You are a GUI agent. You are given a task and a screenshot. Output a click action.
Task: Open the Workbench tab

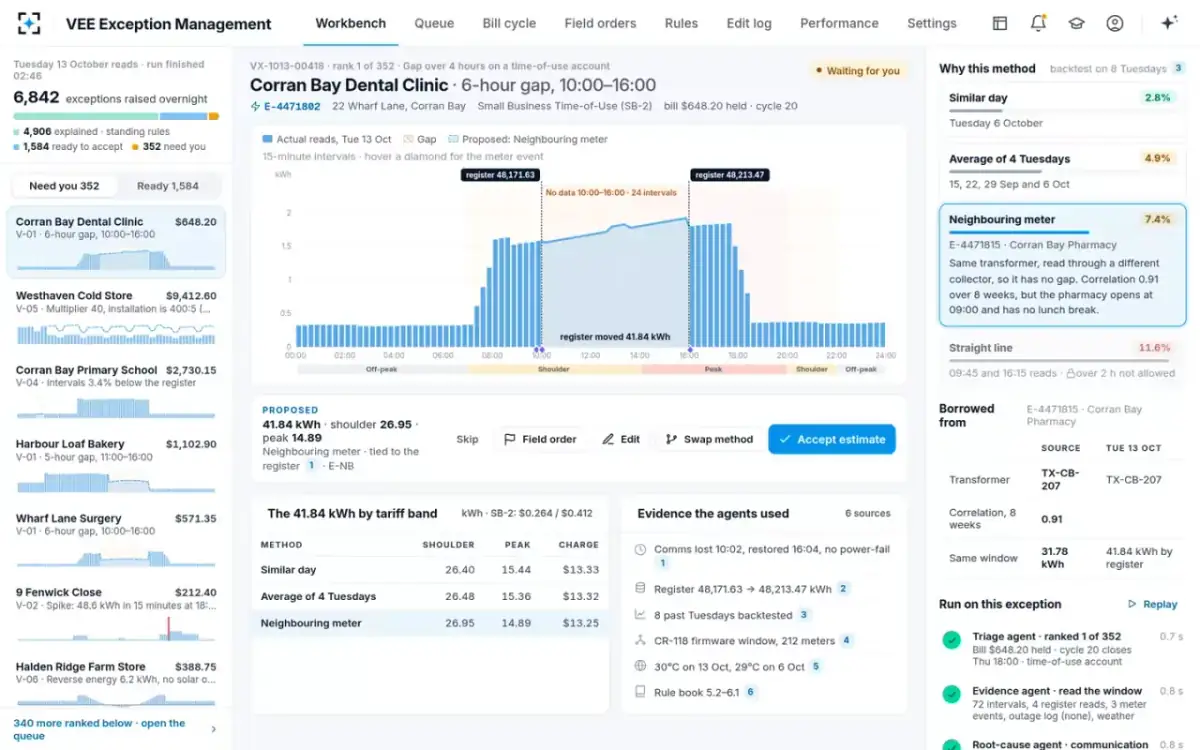pos(351,23)
